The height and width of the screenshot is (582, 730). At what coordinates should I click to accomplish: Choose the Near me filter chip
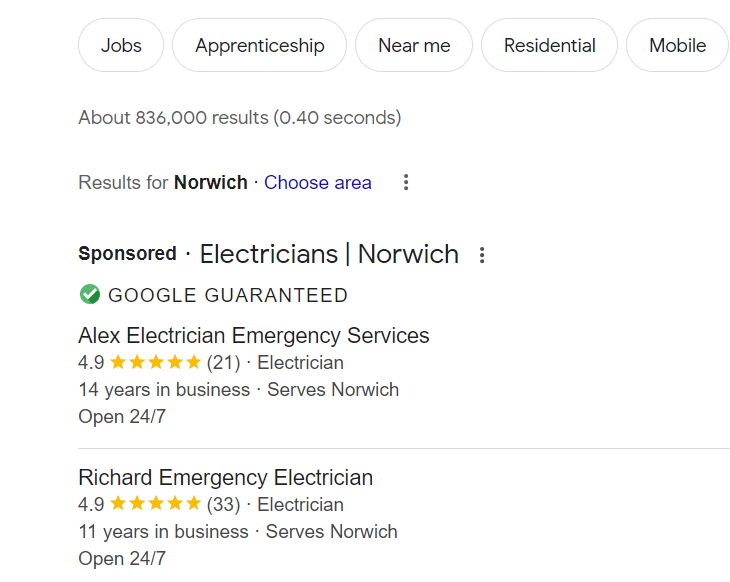click(x=414, y=45)
